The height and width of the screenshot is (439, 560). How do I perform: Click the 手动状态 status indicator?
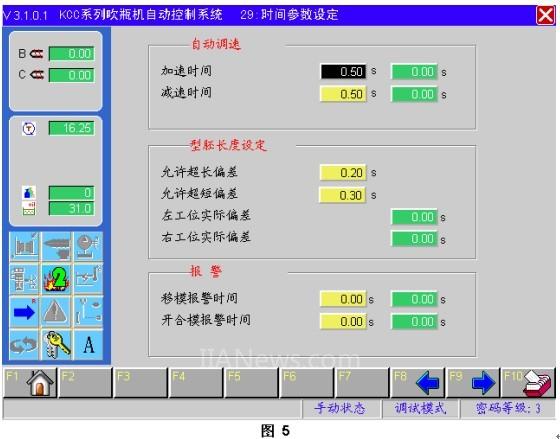pos(340,408)
